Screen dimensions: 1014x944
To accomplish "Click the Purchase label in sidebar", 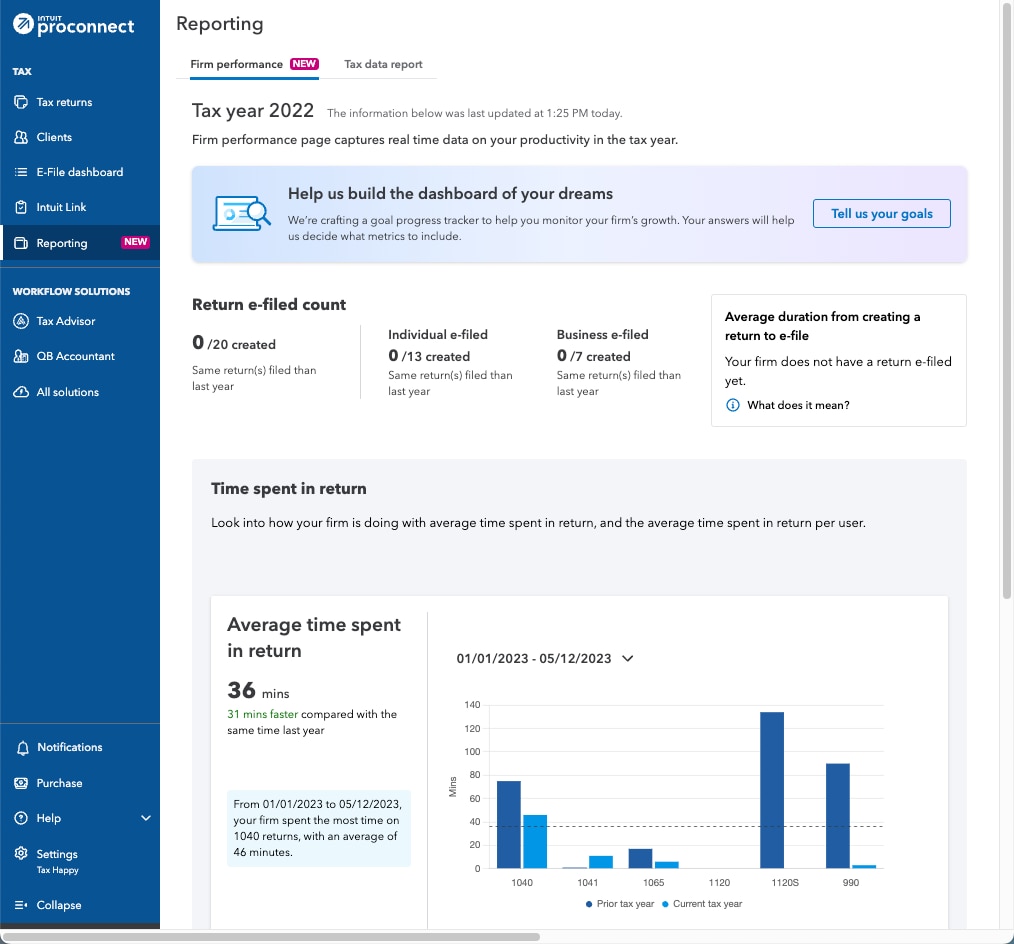I will [x=59, y=783].
